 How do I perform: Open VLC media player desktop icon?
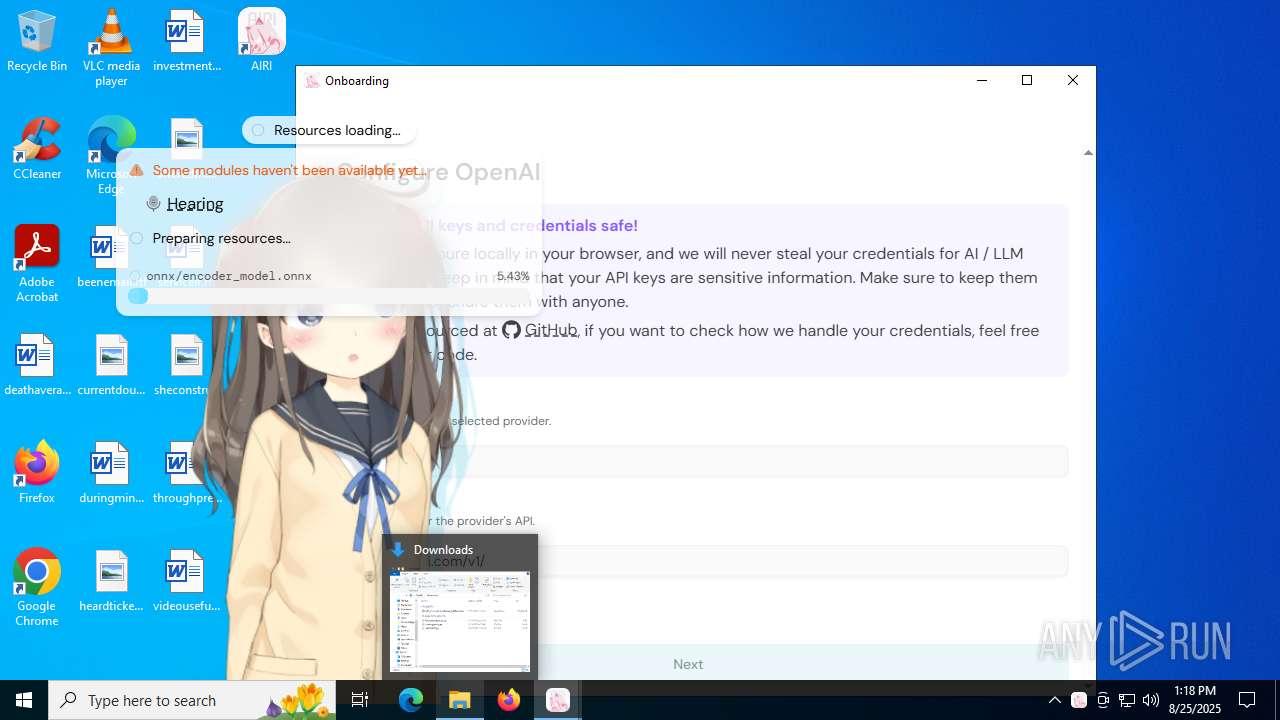pyautogui.click(x=111, y=47)
